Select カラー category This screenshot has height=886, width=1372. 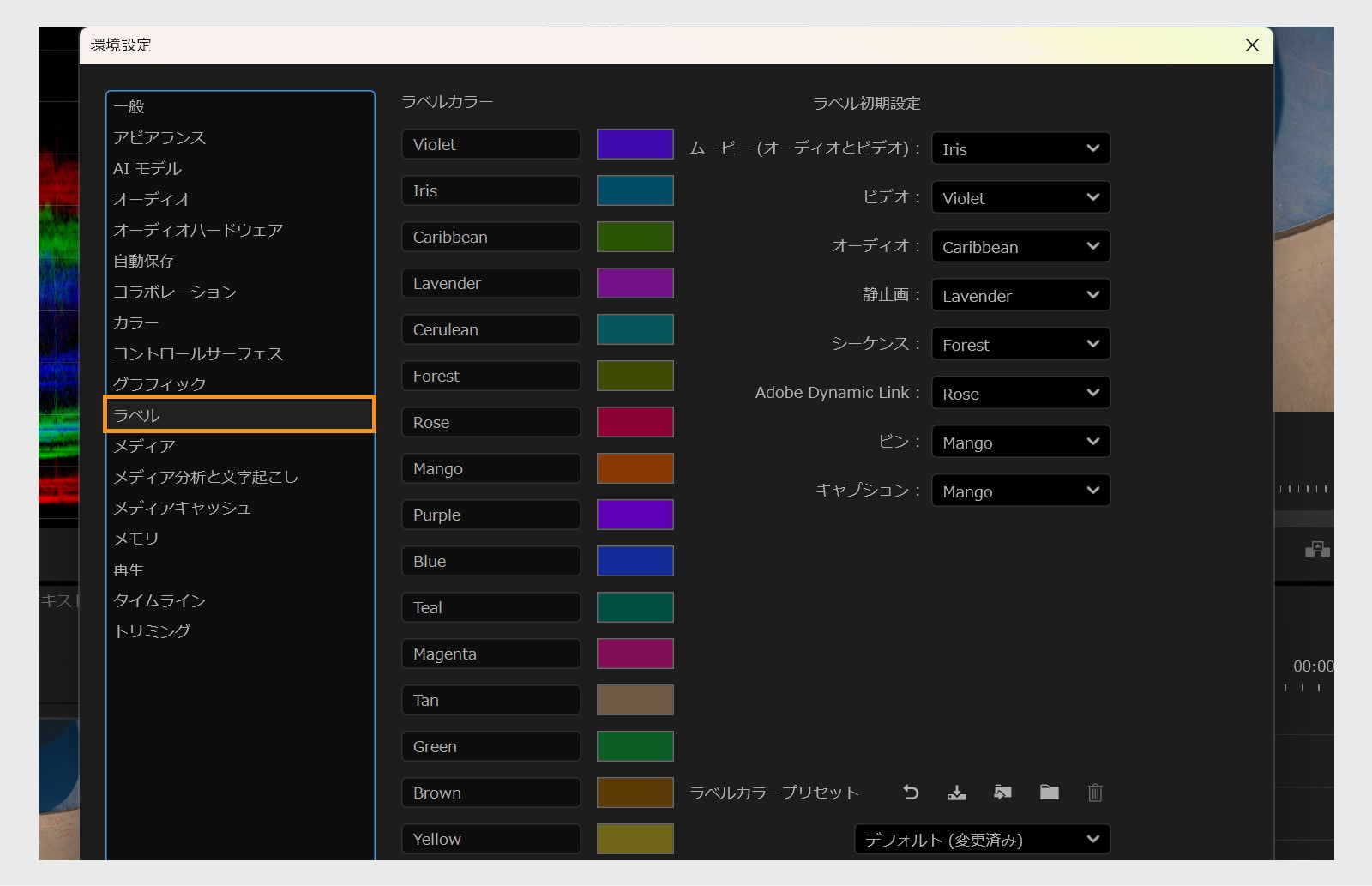(240, 322)
